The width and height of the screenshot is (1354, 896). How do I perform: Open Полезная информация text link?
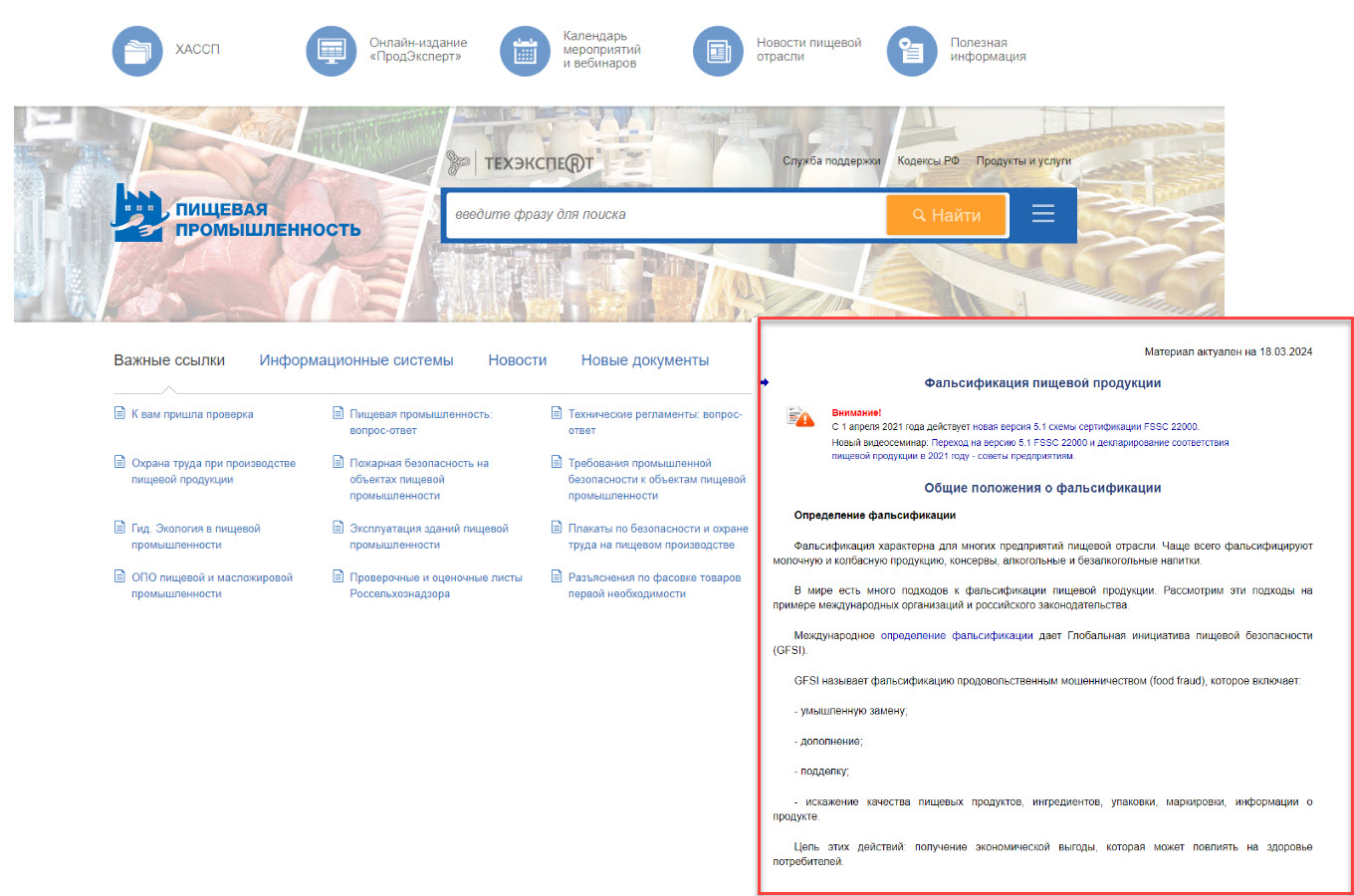pyautogui.click(x=988, y=50)
